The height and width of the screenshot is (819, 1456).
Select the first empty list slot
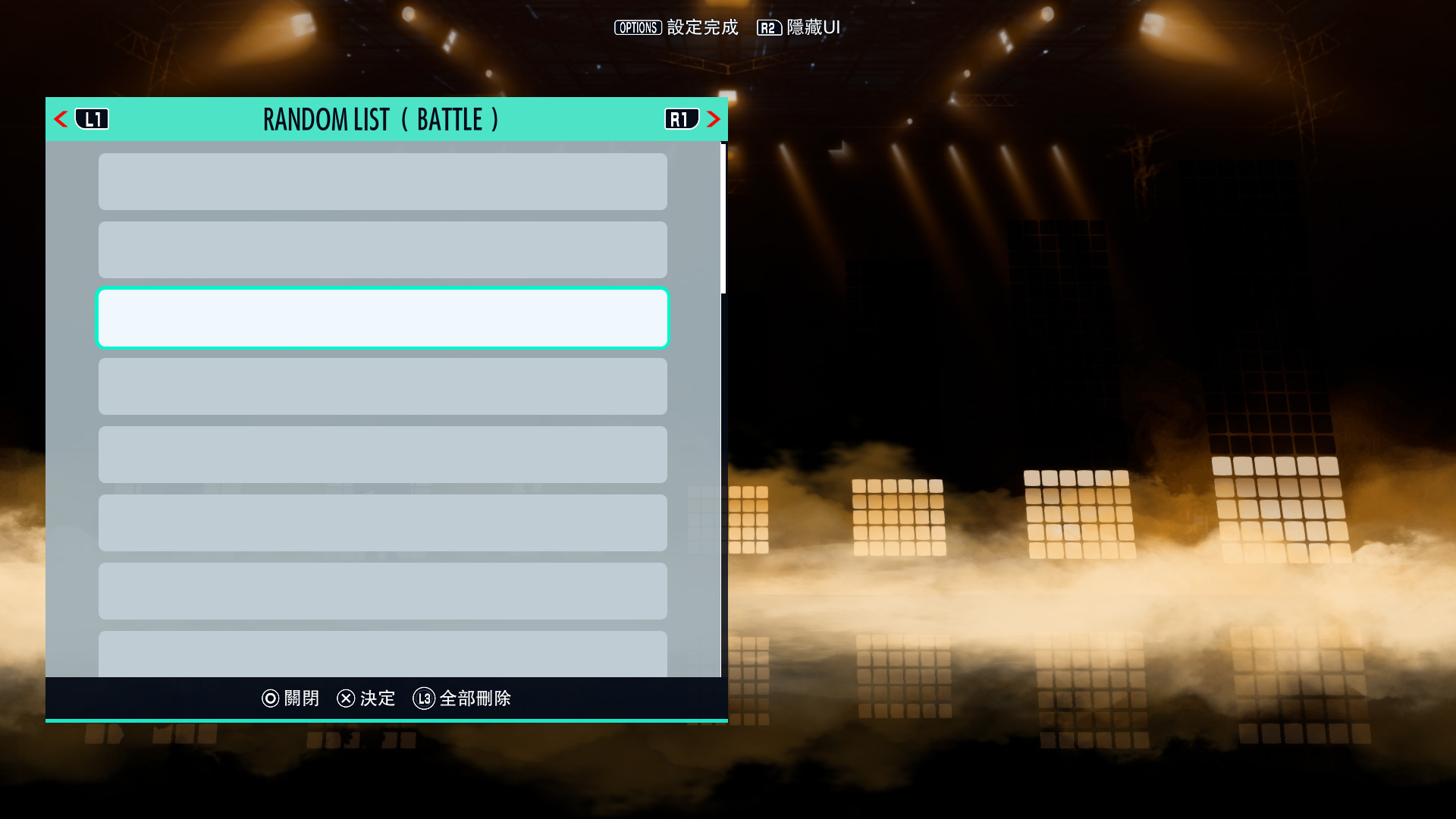click(383, 182)
